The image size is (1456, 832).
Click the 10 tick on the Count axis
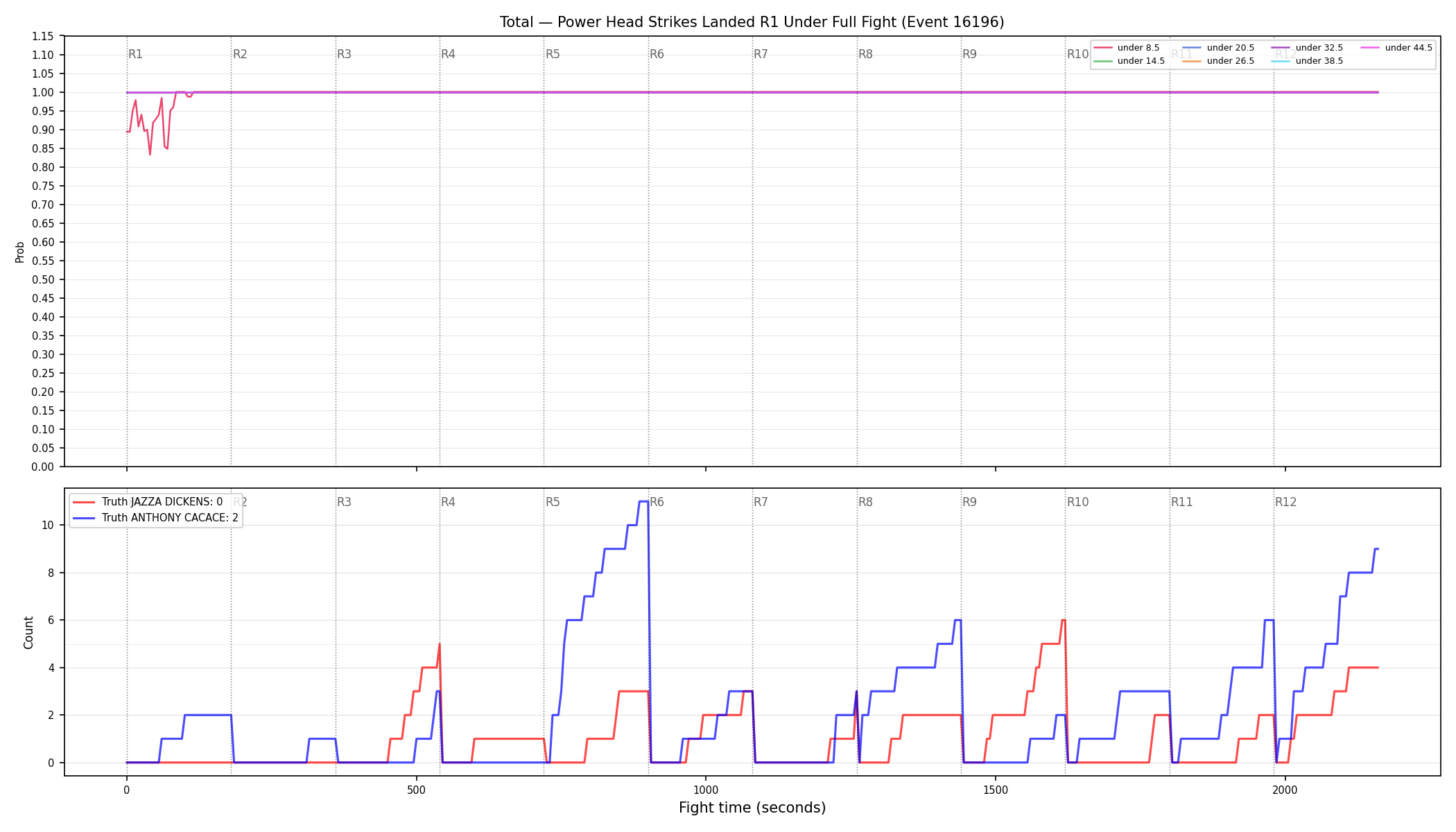48,526
